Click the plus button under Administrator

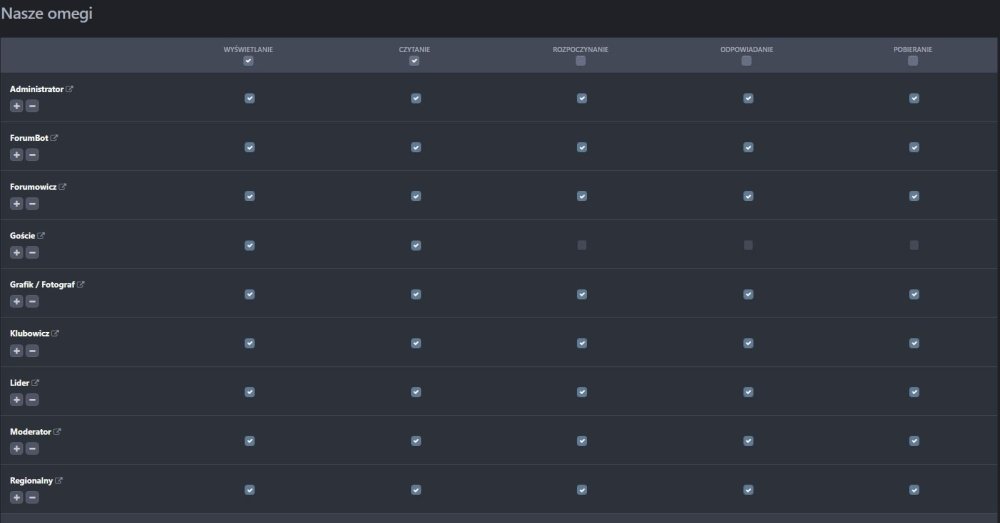point(16,106)
